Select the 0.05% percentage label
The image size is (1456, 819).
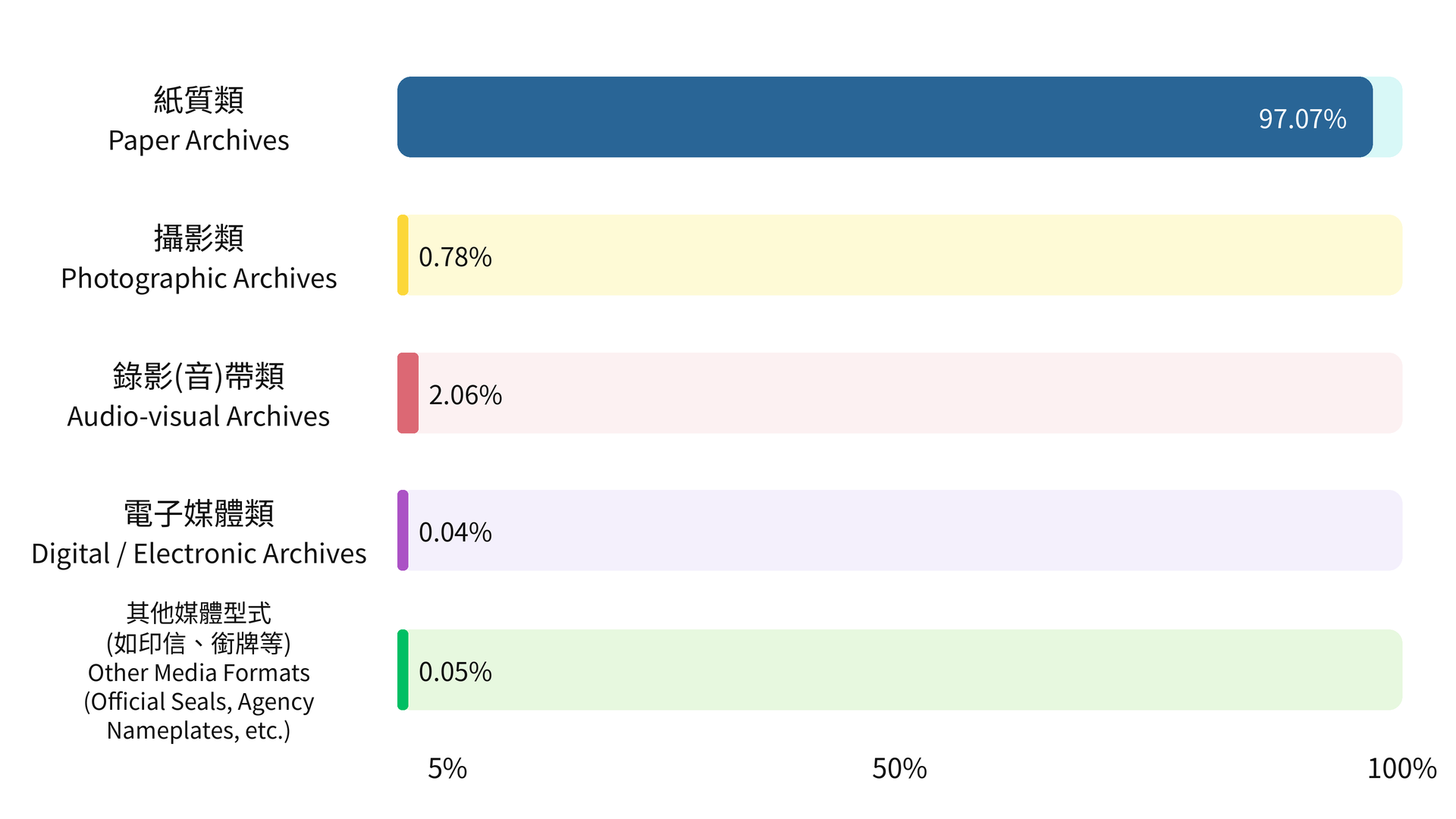[x=455, y=672]
